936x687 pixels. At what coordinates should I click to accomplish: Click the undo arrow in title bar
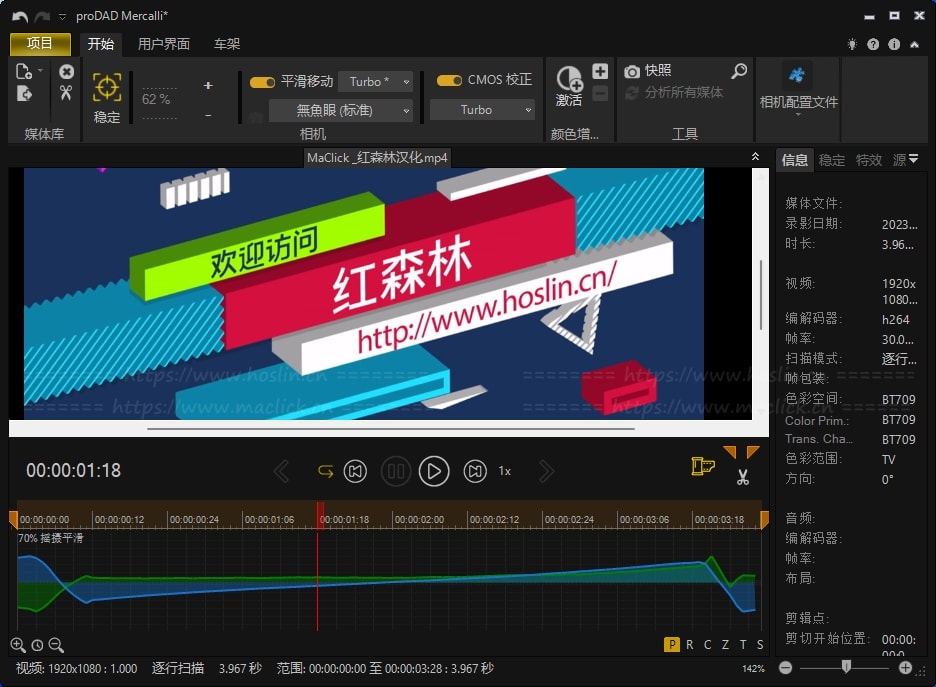[20, 17]
